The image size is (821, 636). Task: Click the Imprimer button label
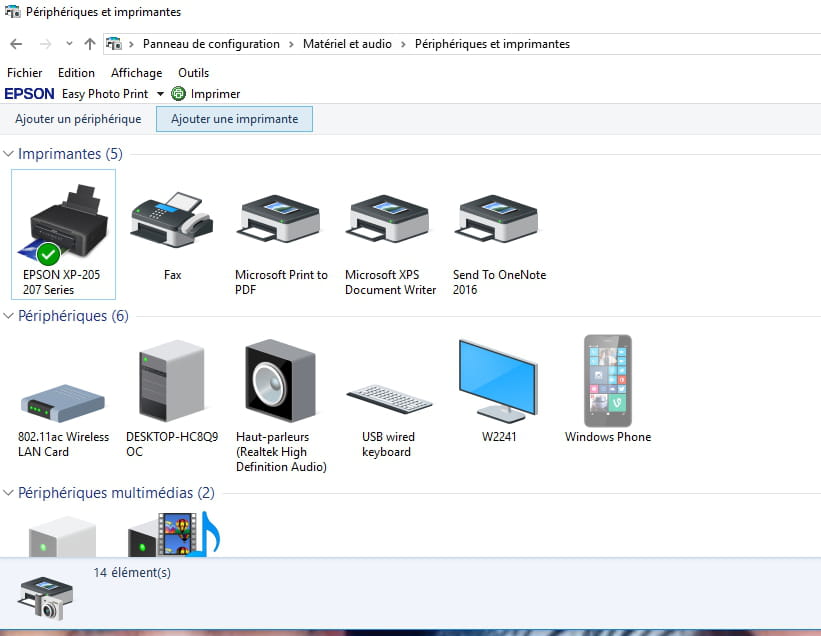click(215, 94)
